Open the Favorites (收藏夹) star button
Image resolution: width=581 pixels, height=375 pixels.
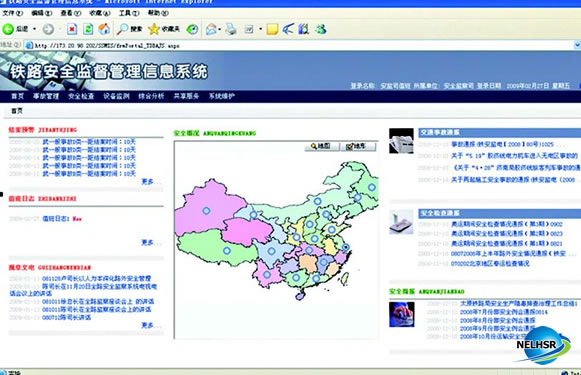point(164,29)
